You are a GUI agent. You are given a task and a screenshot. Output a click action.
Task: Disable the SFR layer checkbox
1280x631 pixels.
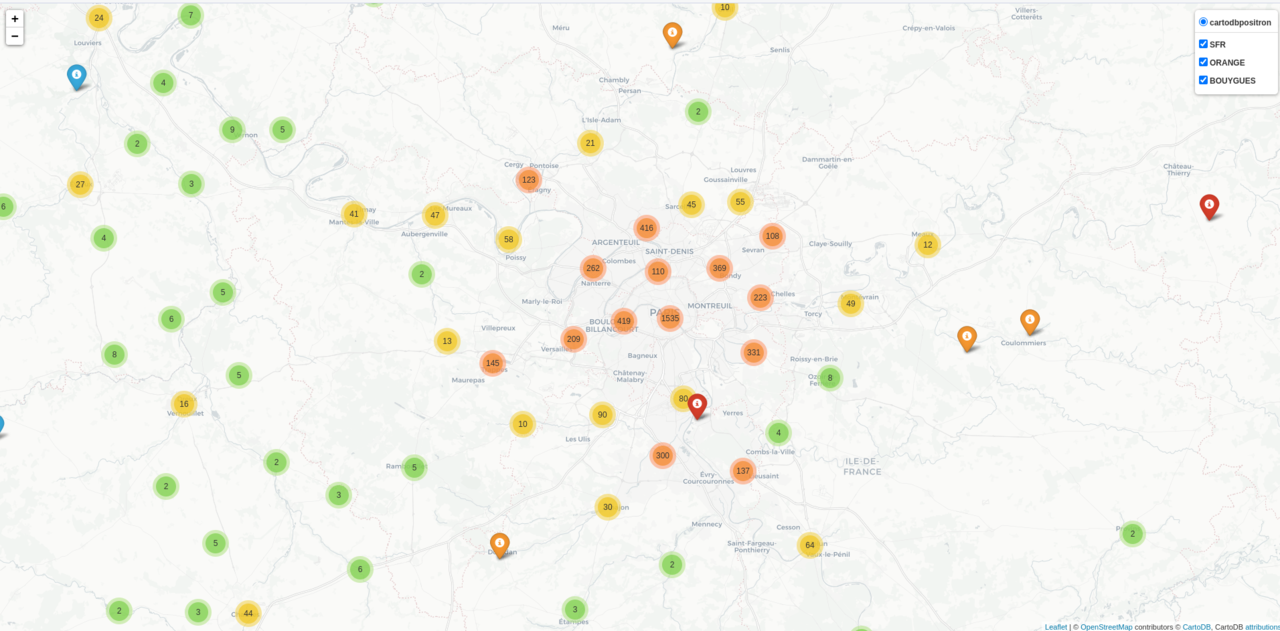pos(1203,43)
